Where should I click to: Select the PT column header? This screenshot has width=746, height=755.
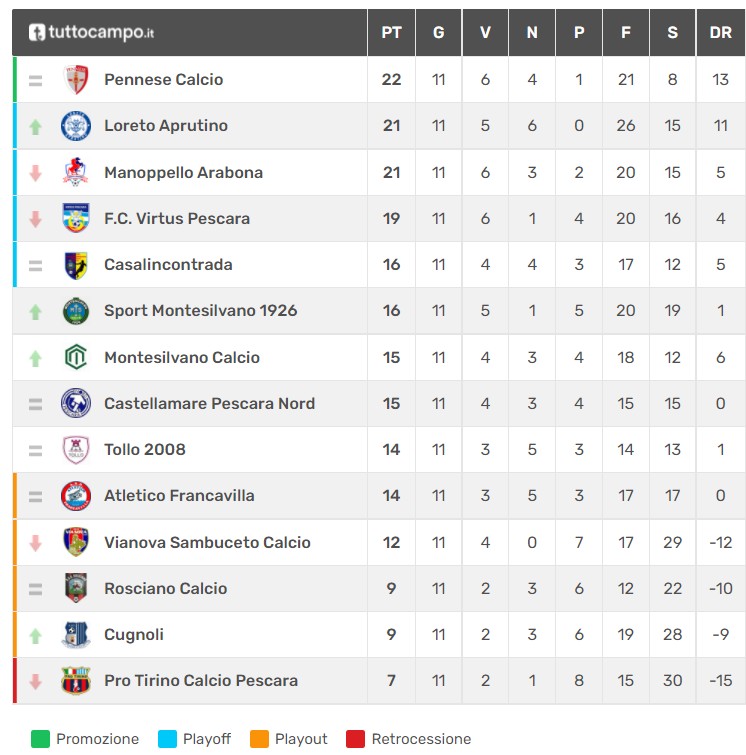pyautogui.click(x=391, y=32)
